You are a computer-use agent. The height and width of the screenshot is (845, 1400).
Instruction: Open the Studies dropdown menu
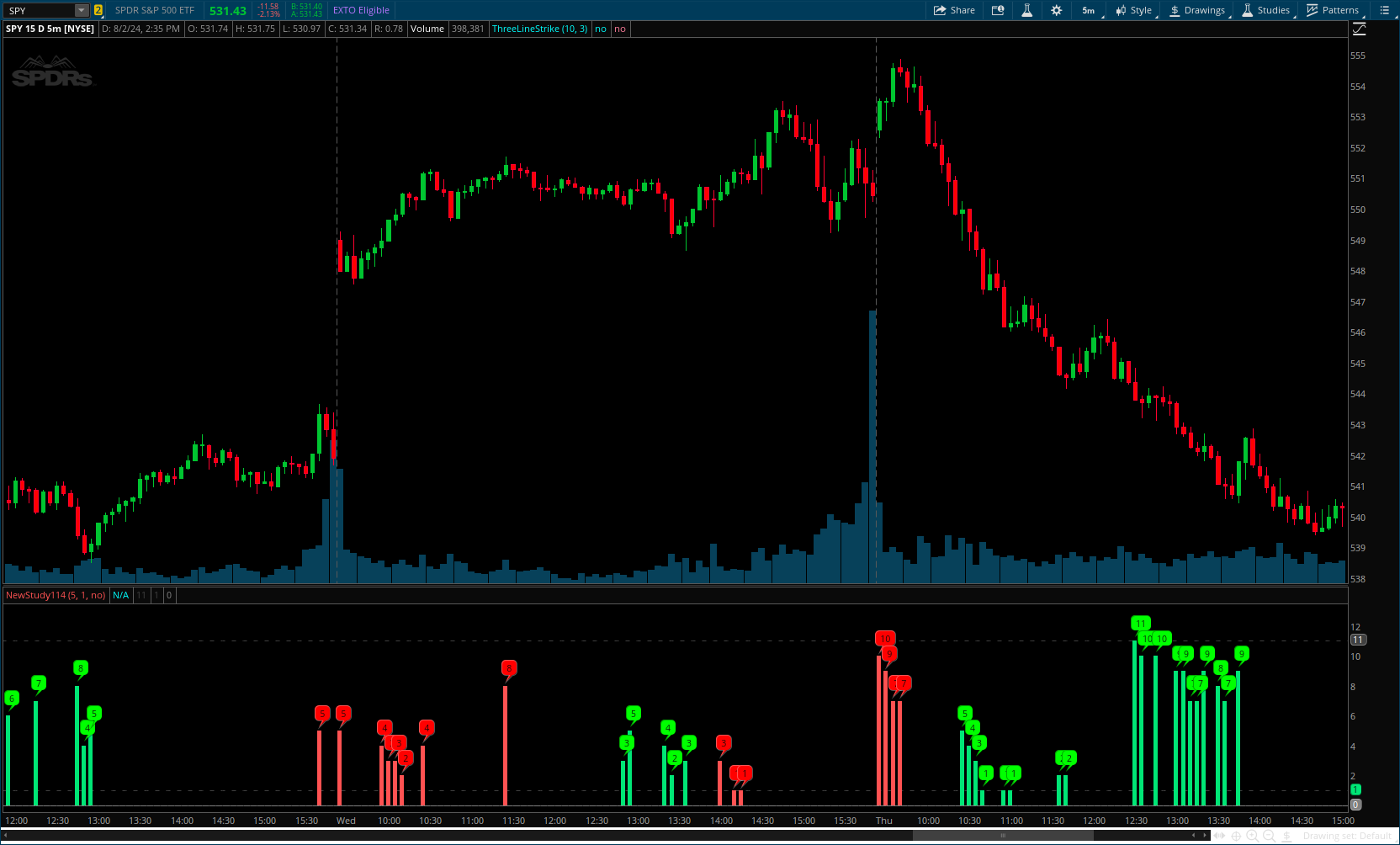1267,10
